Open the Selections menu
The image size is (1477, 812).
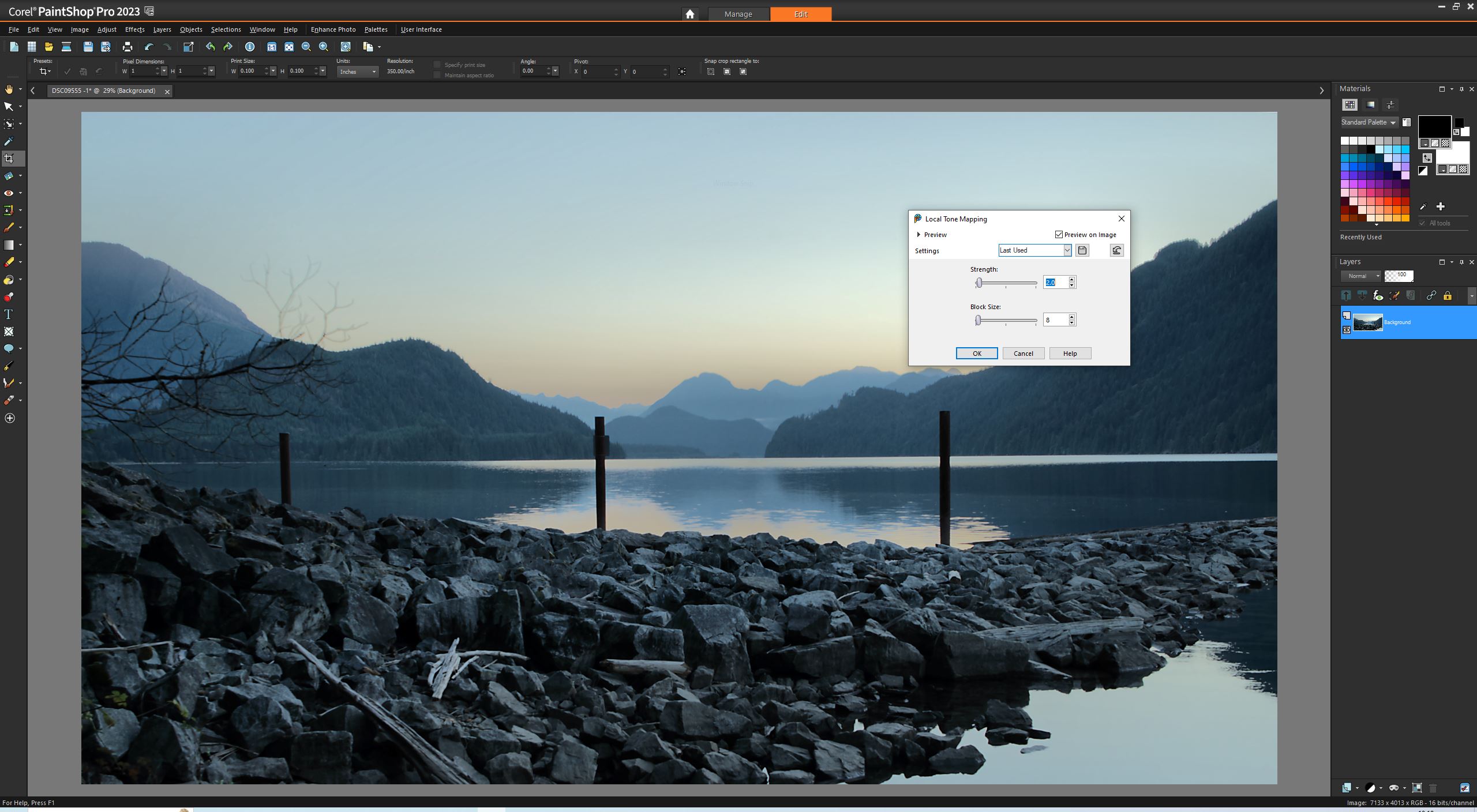pyautogui.click(x=226, y=29)
